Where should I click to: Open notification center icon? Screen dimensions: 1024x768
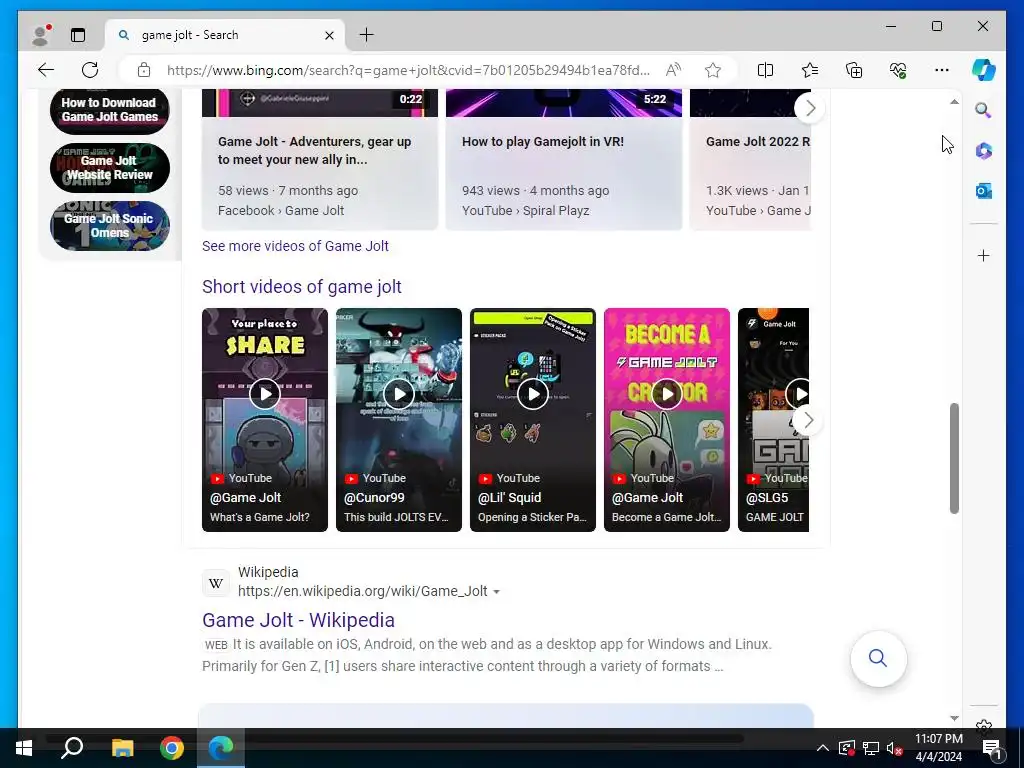point(991,749)
